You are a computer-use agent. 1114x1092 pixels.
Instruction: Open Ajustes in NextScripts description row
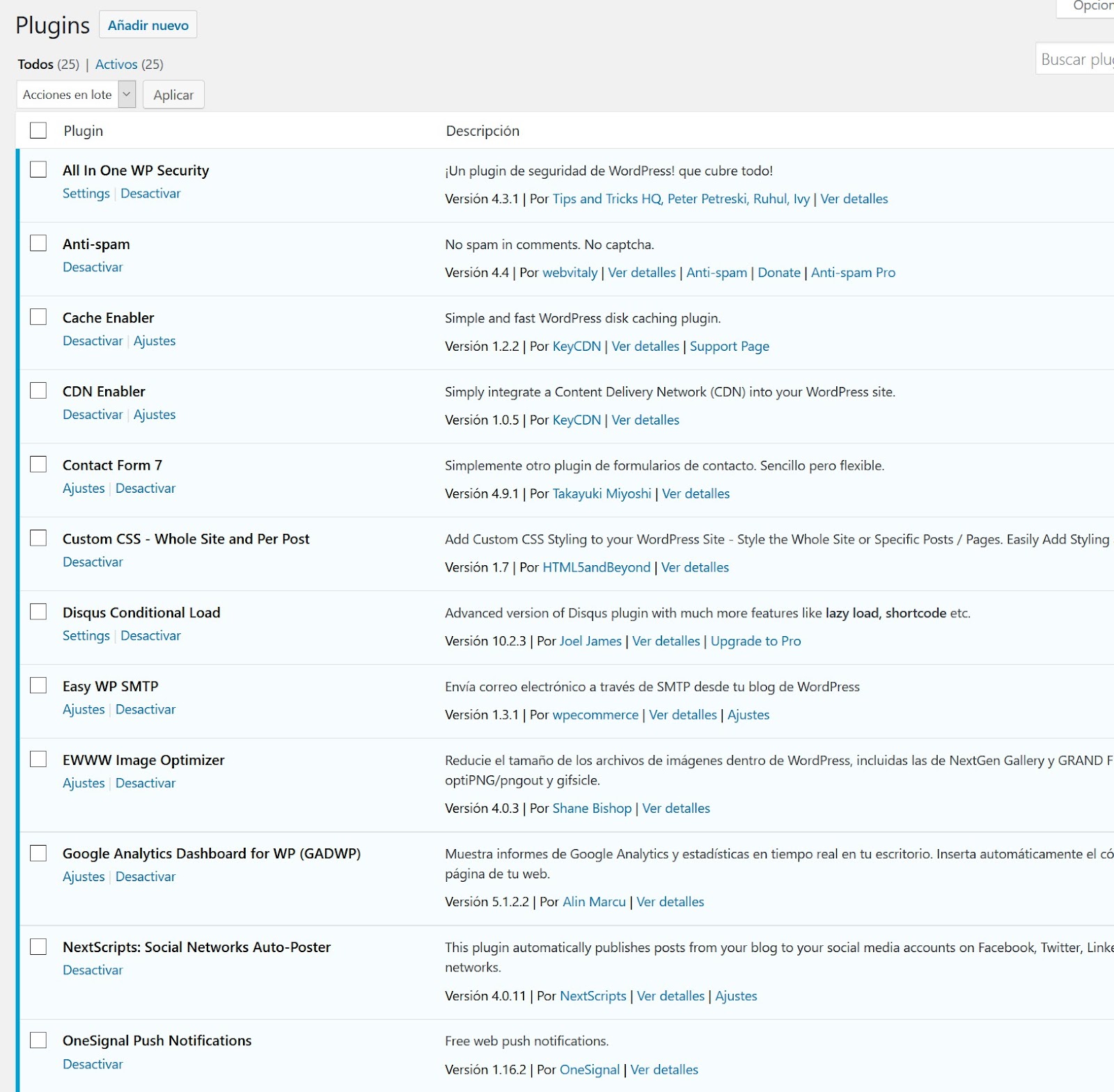tap(736, 997)
